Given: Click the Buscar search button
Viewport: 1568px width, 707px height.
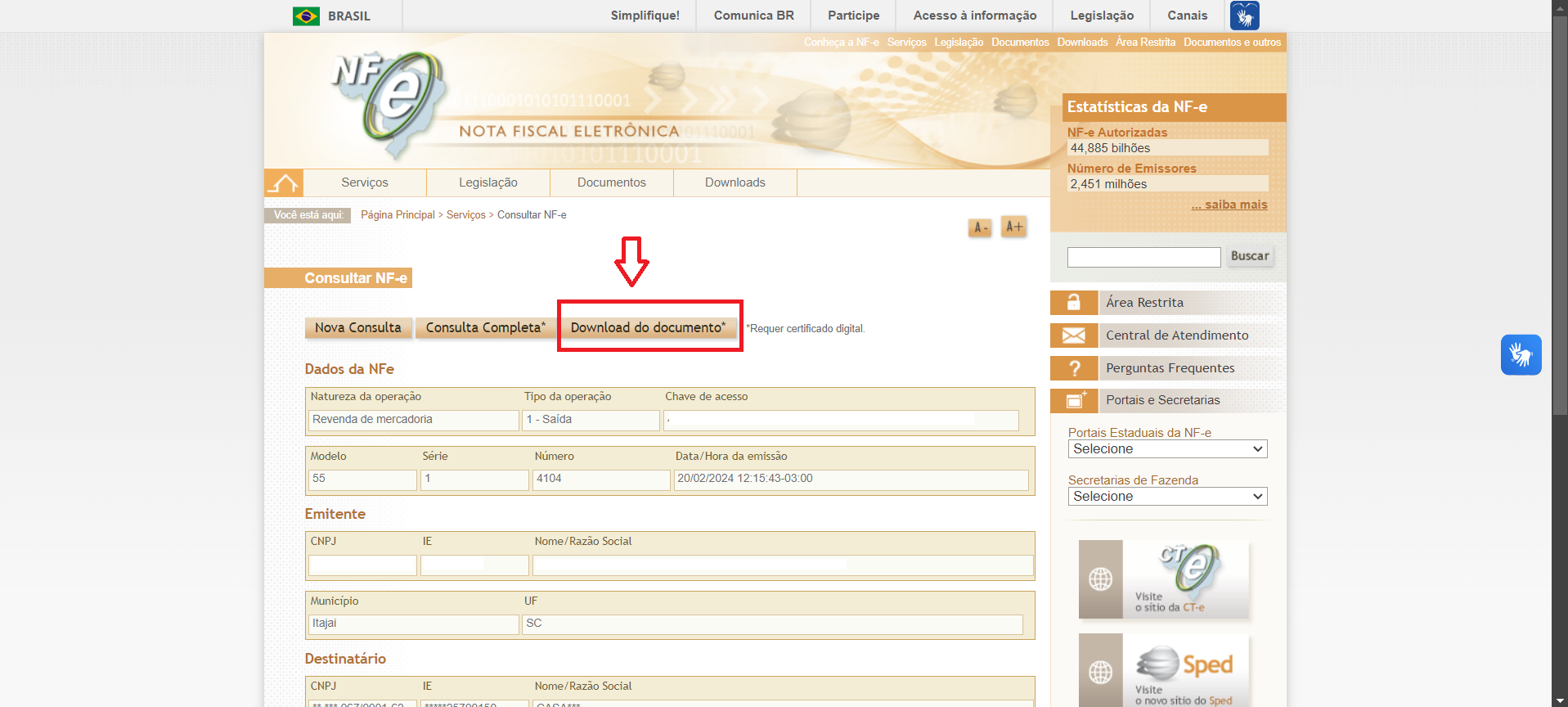Looking at the screenshot, I should (1250, 256).
